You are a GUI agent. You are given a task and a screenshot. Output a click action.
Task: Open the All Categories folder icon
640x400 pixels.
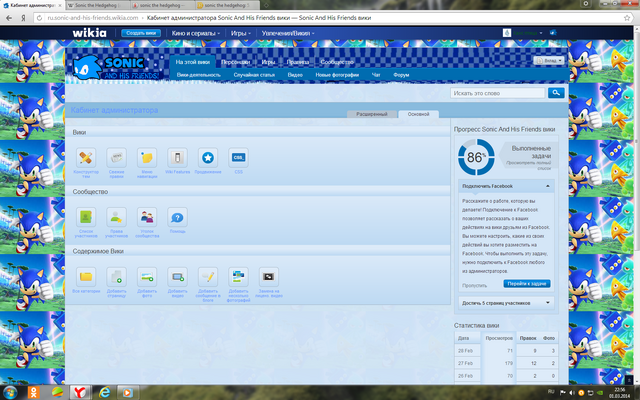(86, 277)
